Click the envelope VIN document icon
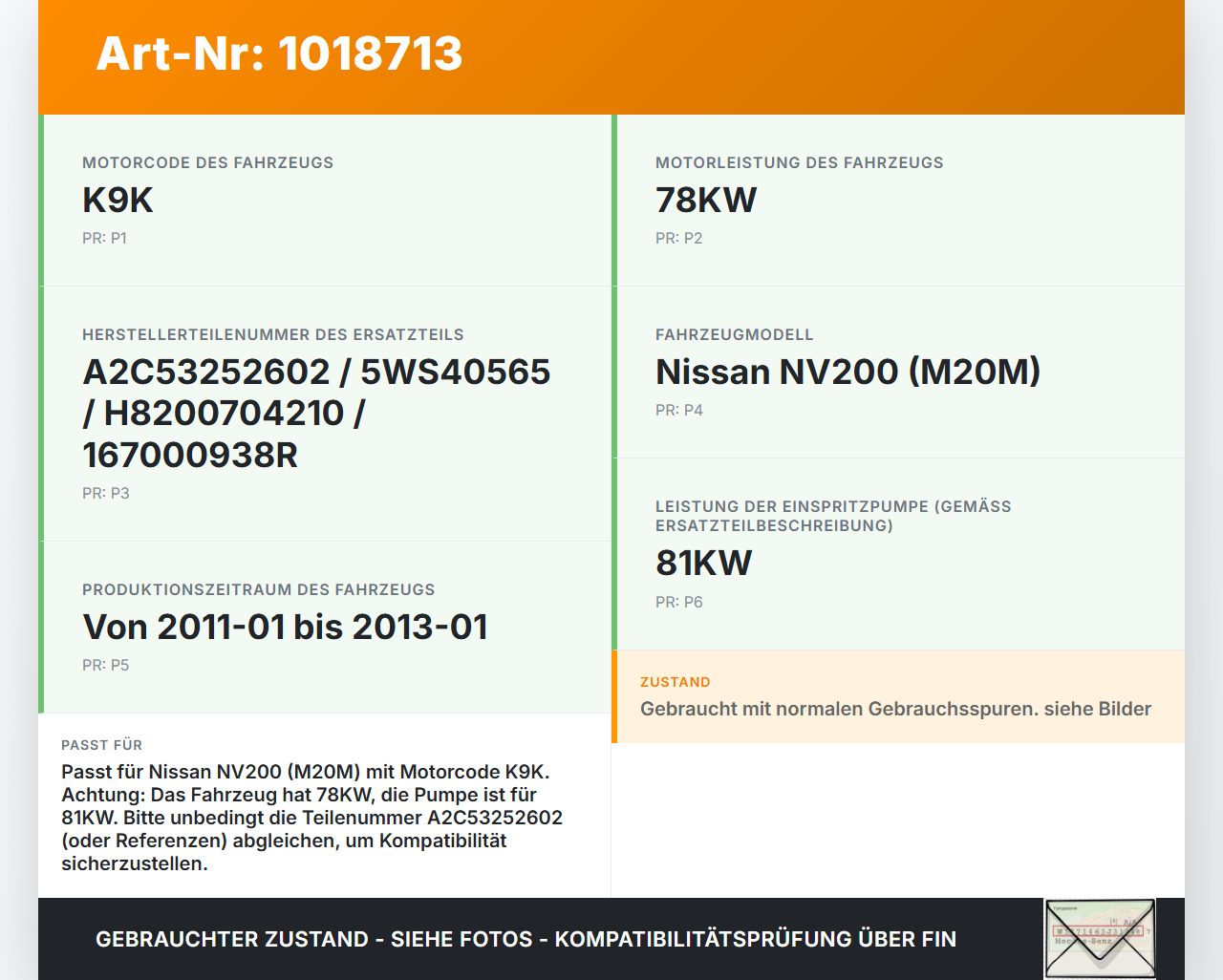 click(1100, 938)
